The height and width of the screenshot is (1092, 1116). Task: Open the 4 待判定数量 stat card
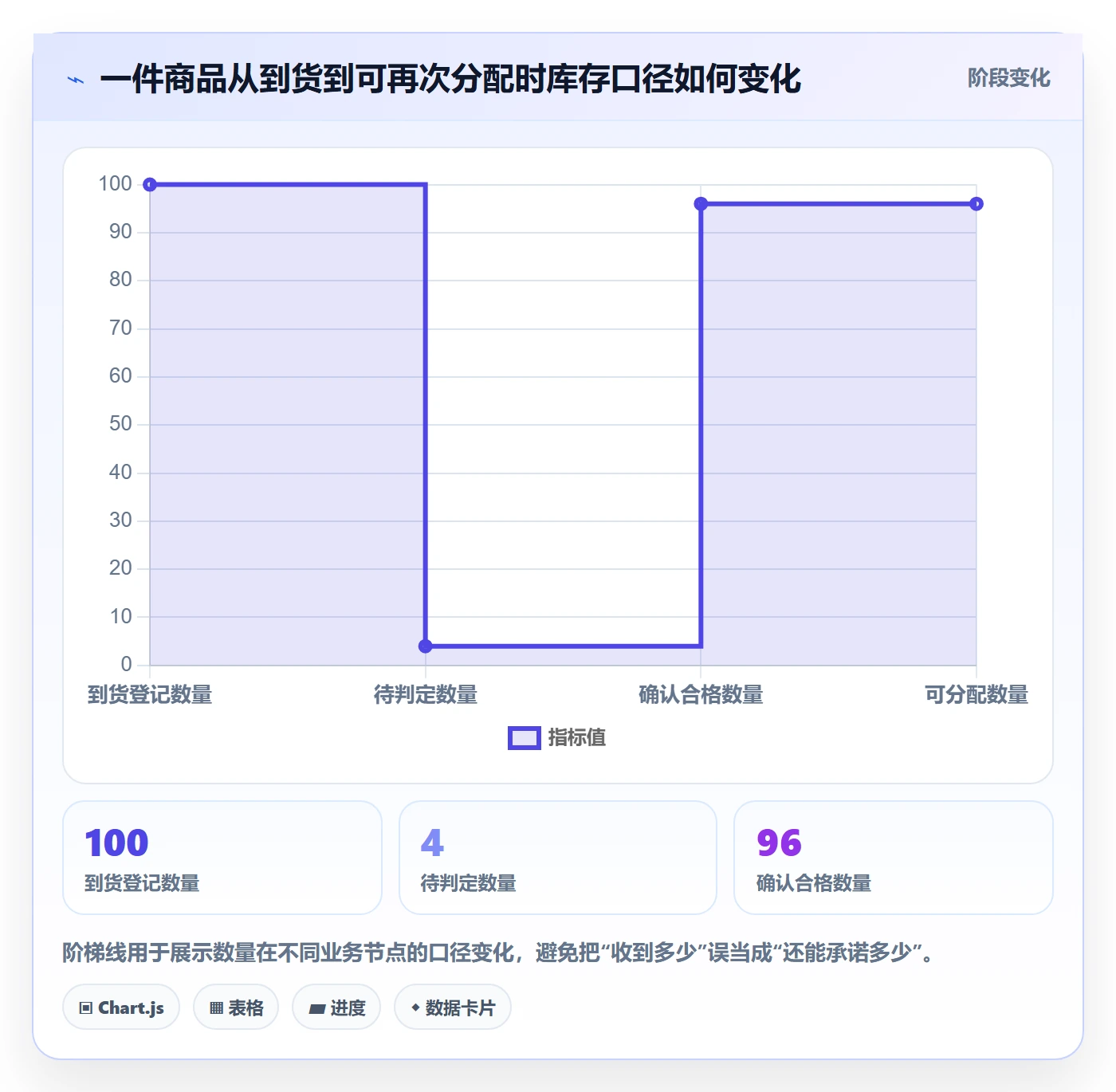coord(558,858)
